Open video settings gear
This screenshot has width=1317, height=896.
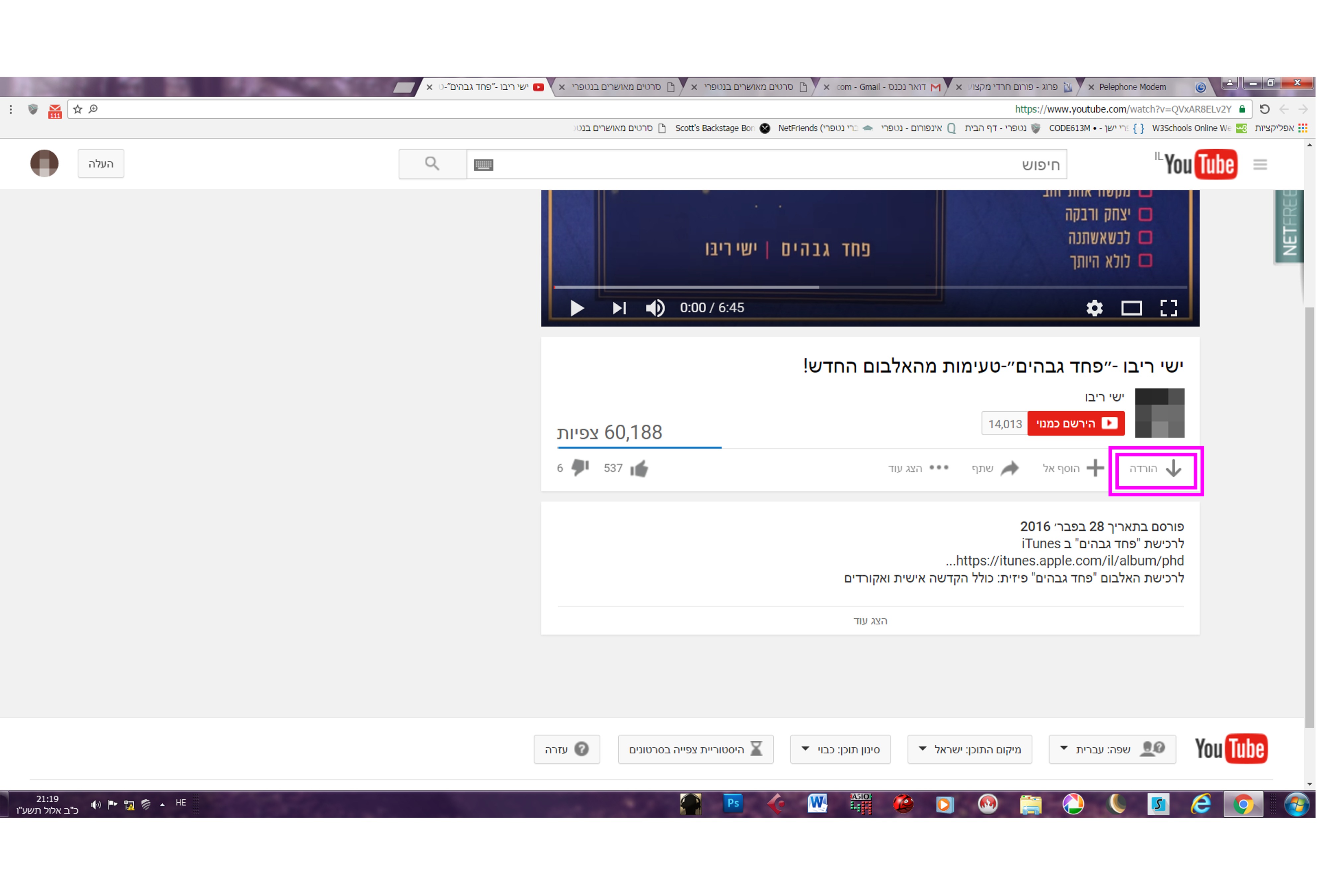pyautogui.click(x=1094, y=308)
